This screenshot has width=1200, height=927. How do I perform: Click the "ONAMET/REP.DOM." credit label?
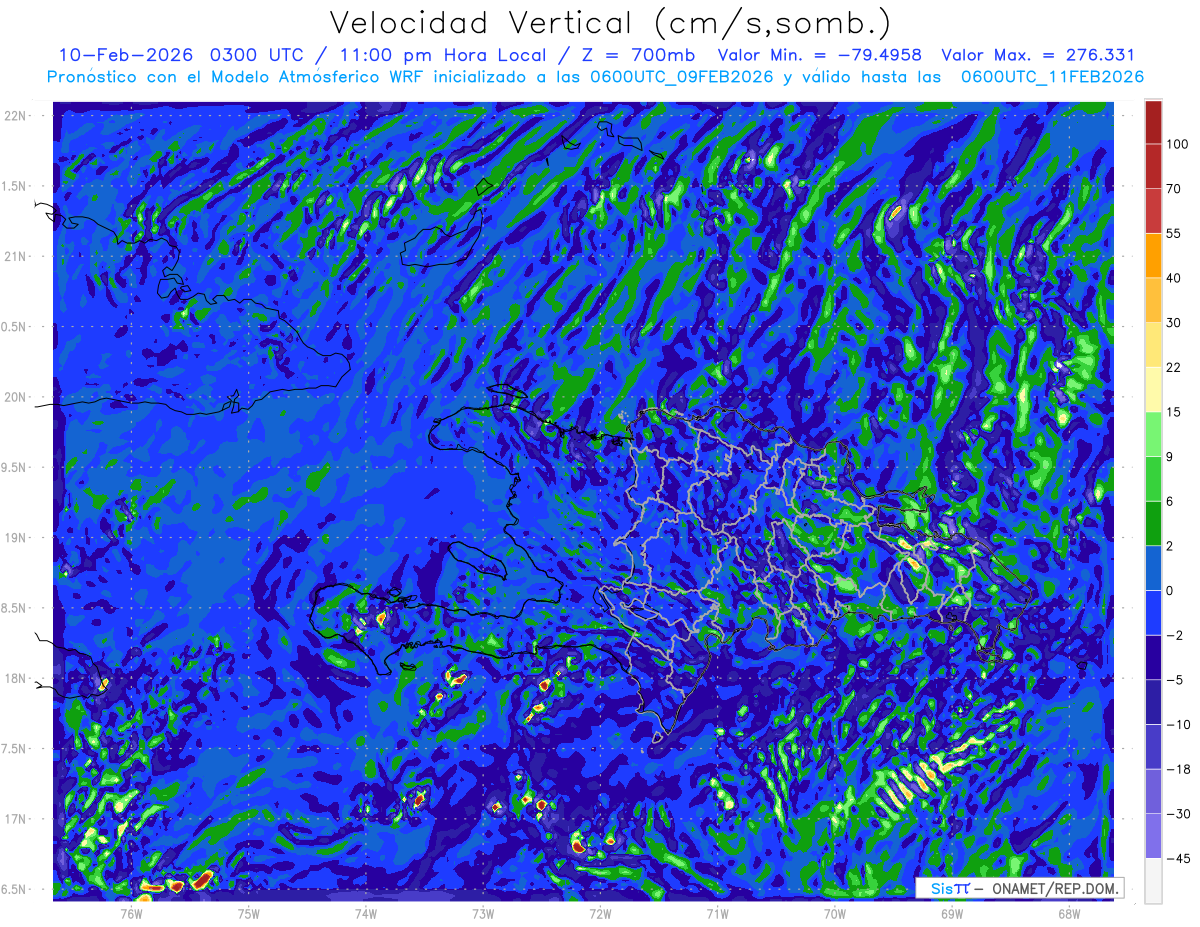pyautogui.click(x=1054, y=888)
